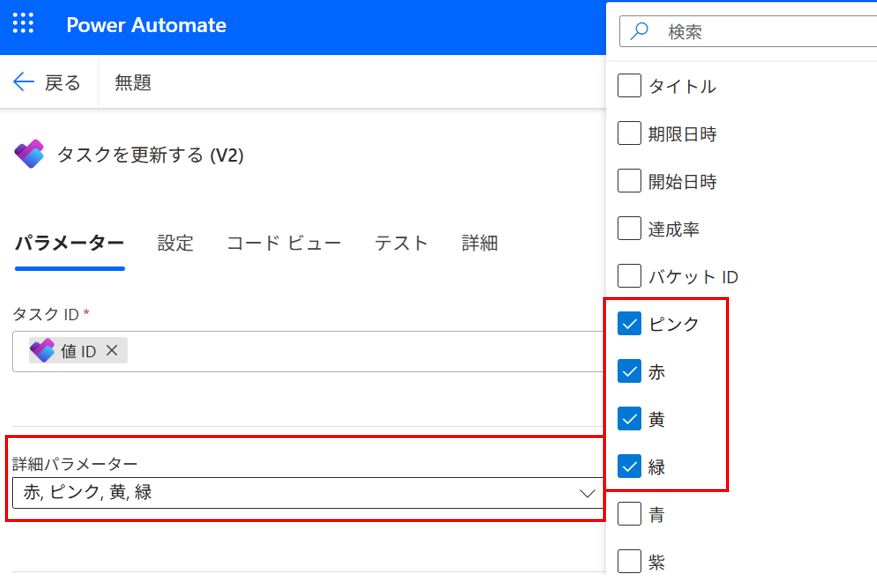The height and width of the screenshot is (576, 877).
Task: Open the コード ビュー tab
Action: point(284,243)
